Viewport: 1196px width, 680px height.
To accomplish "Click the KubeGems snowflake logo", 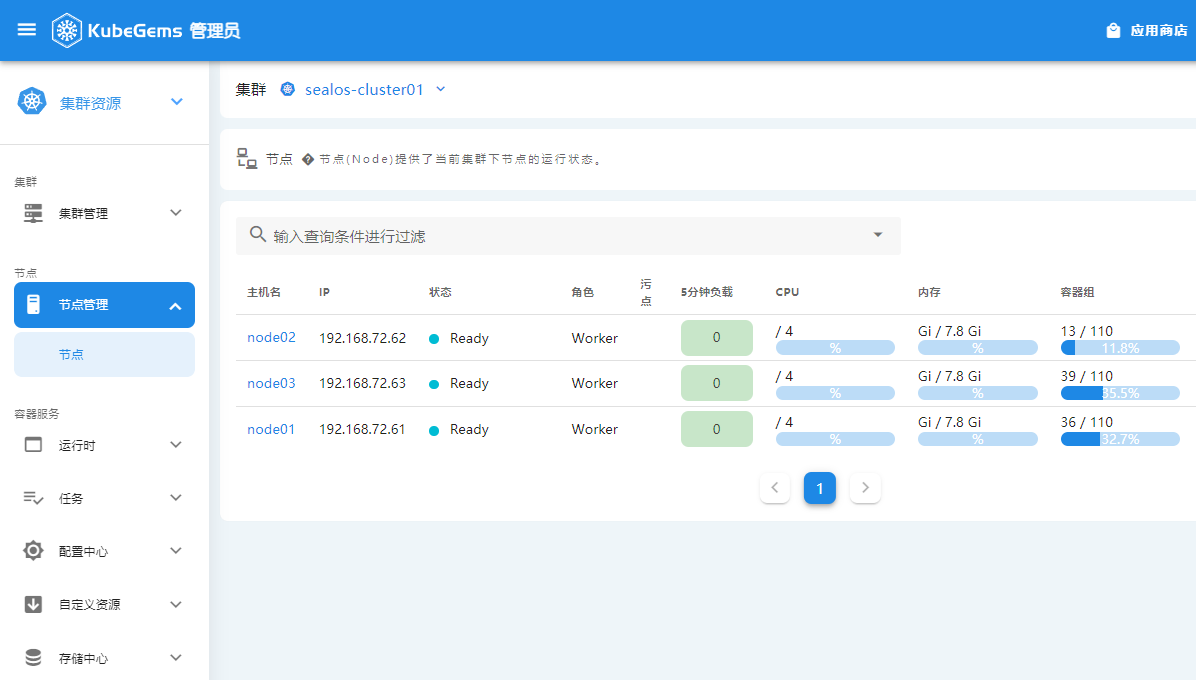I will tap(67, 30).
